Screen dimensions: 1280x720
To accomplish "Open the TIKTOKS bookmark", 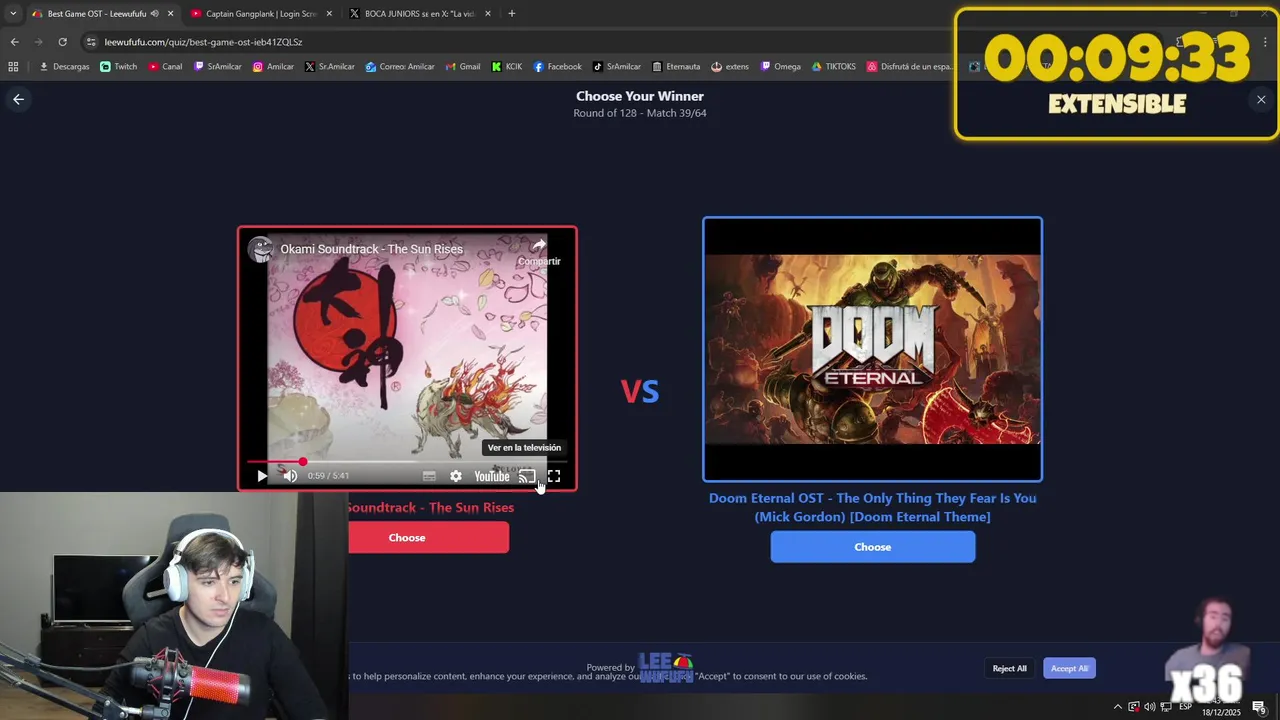I will [x=834, y=66].
